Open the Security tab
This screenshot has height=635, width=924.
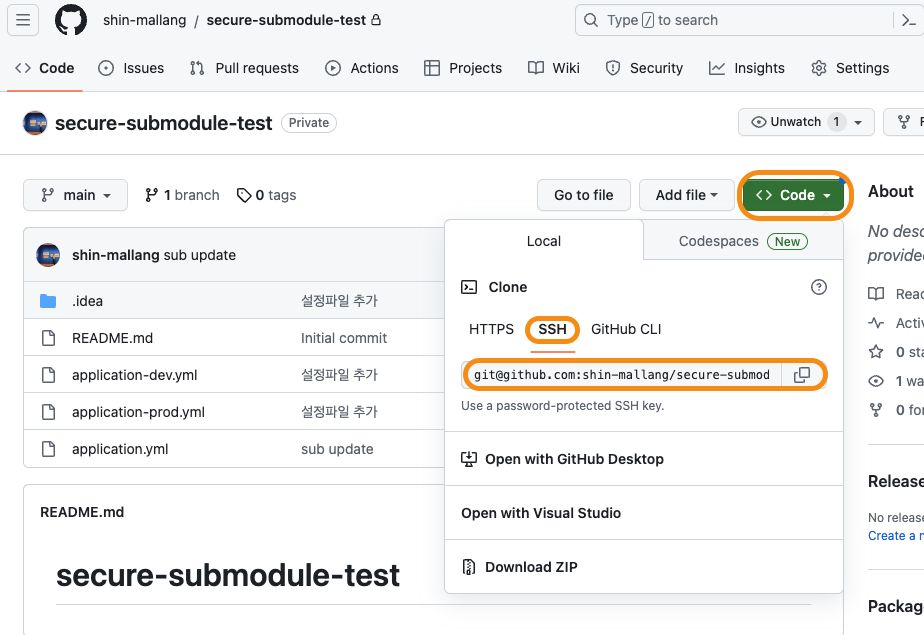click(644, 68)
